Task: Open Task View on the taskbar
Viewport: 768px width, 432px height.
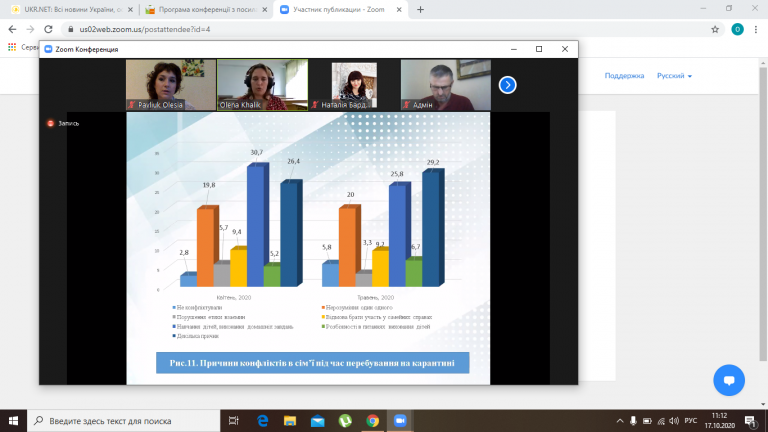Action: (234, 421)
